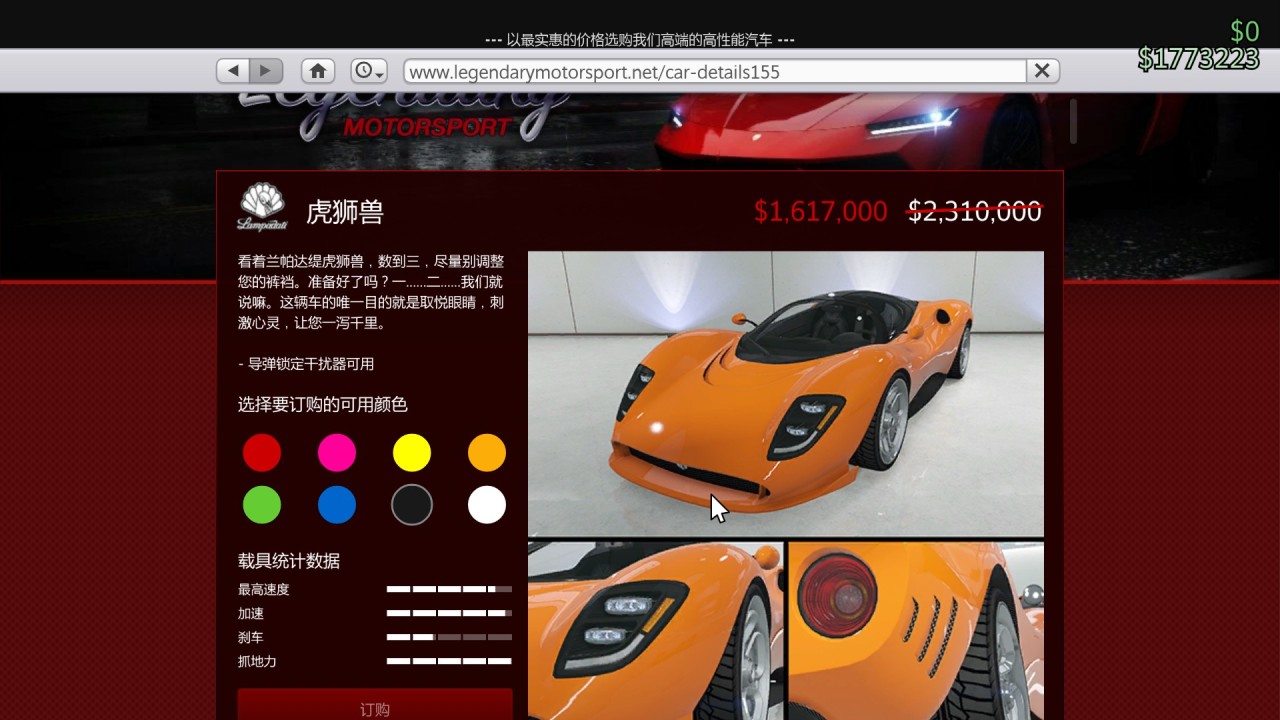Click the braking stat bar
The image size is (1280, 720).
tap(449, 637)
